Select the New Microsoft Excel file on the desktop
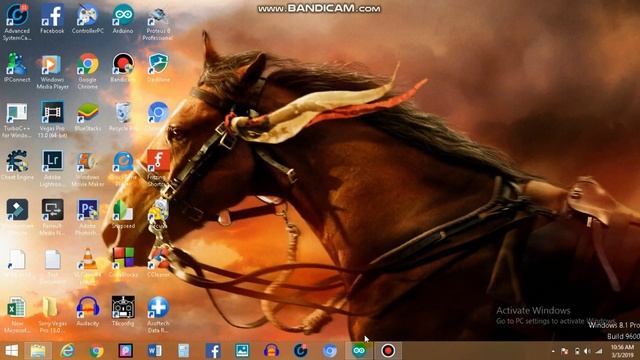Screen dimensions: 640x360 [17, 314]
